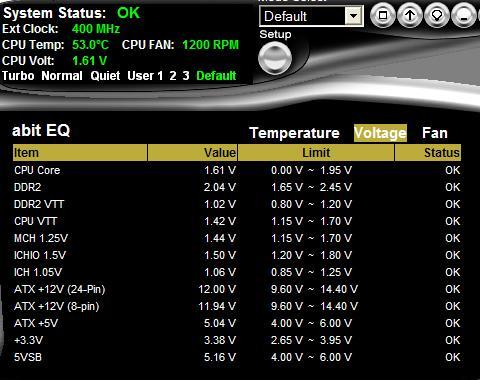
Task: Select the Quiet mode
Action: point(105,76)
